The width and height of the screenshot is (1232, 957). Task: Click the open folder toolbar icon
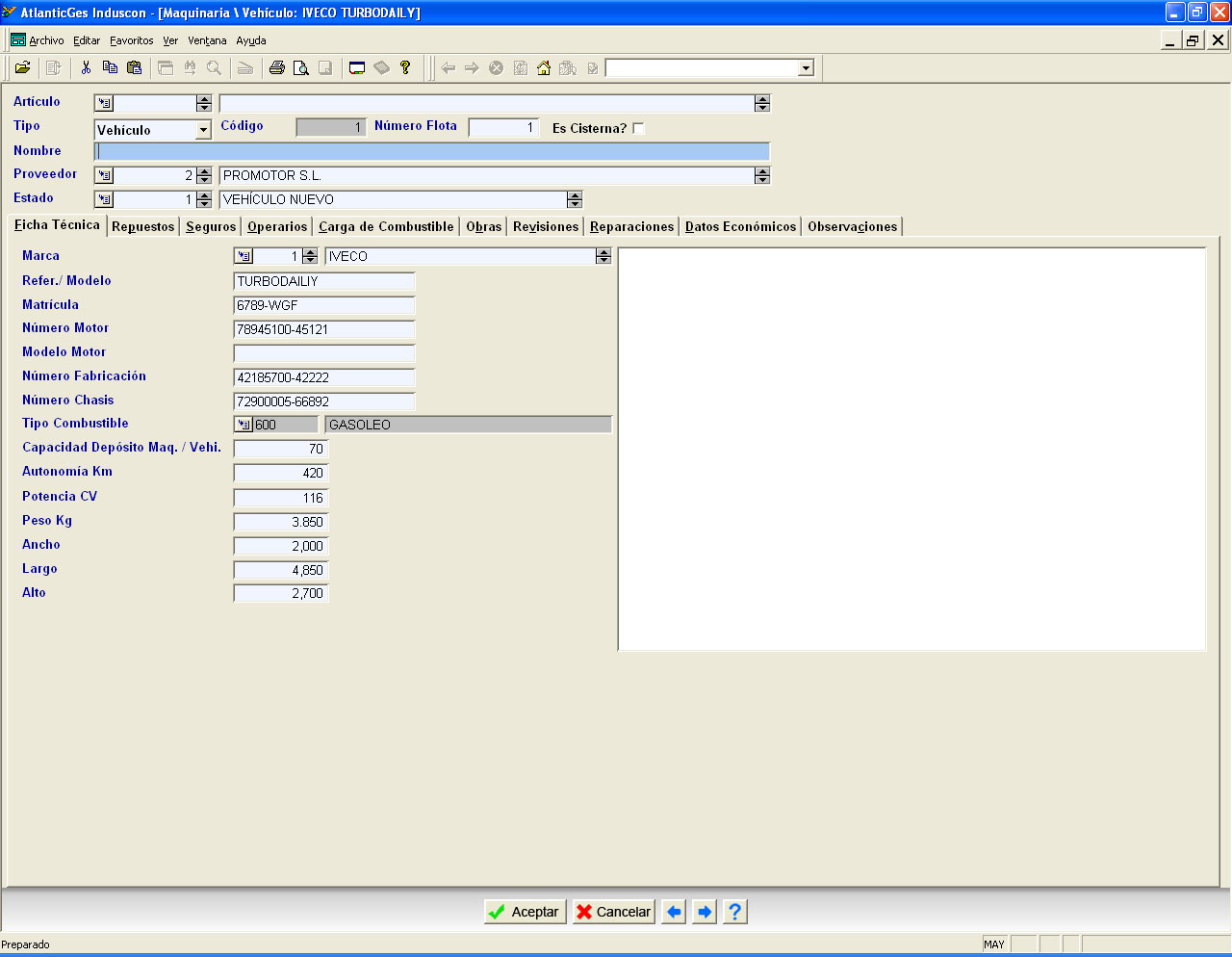pyautogui.click(x=22, y=67)
